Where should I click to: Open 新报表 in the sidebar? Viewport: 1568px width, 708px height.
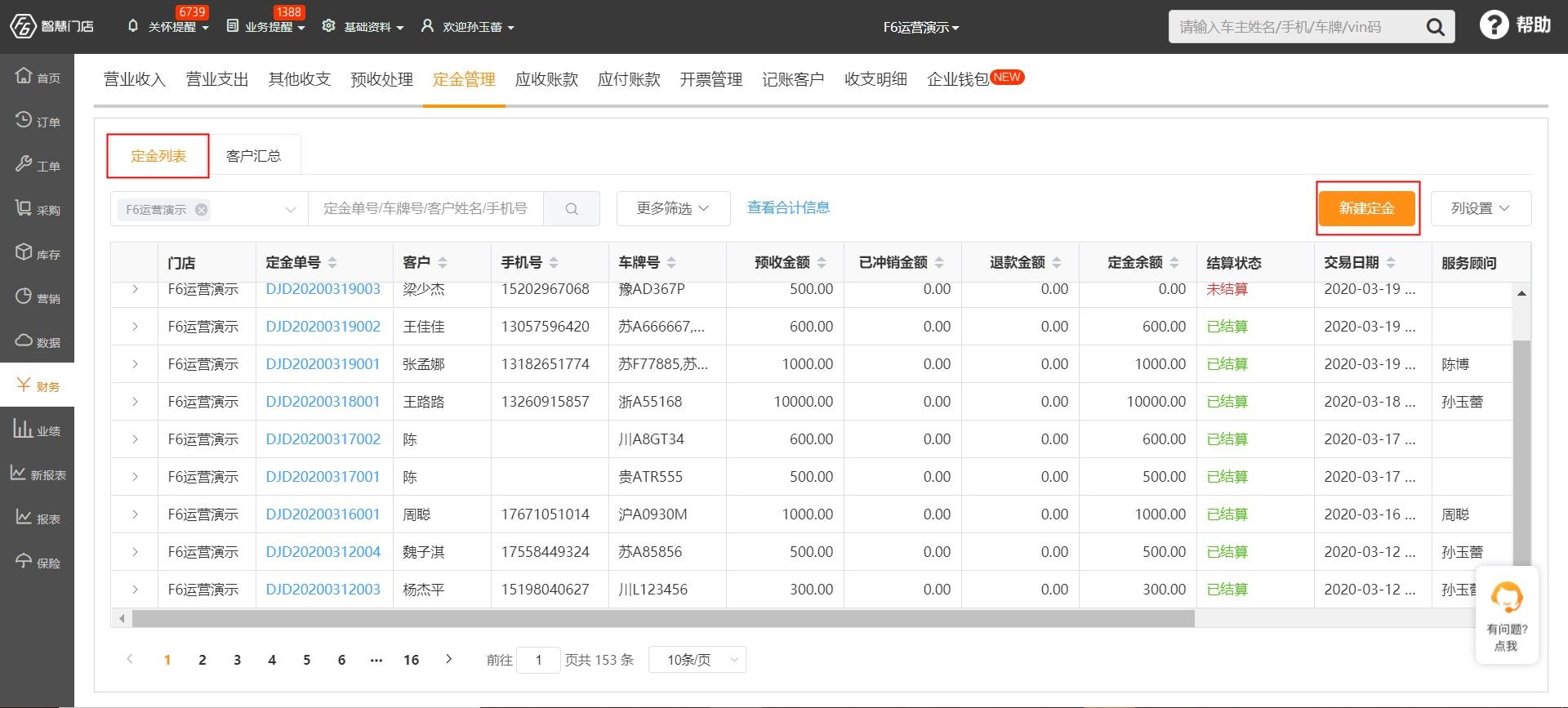click(x=38, y=474)
